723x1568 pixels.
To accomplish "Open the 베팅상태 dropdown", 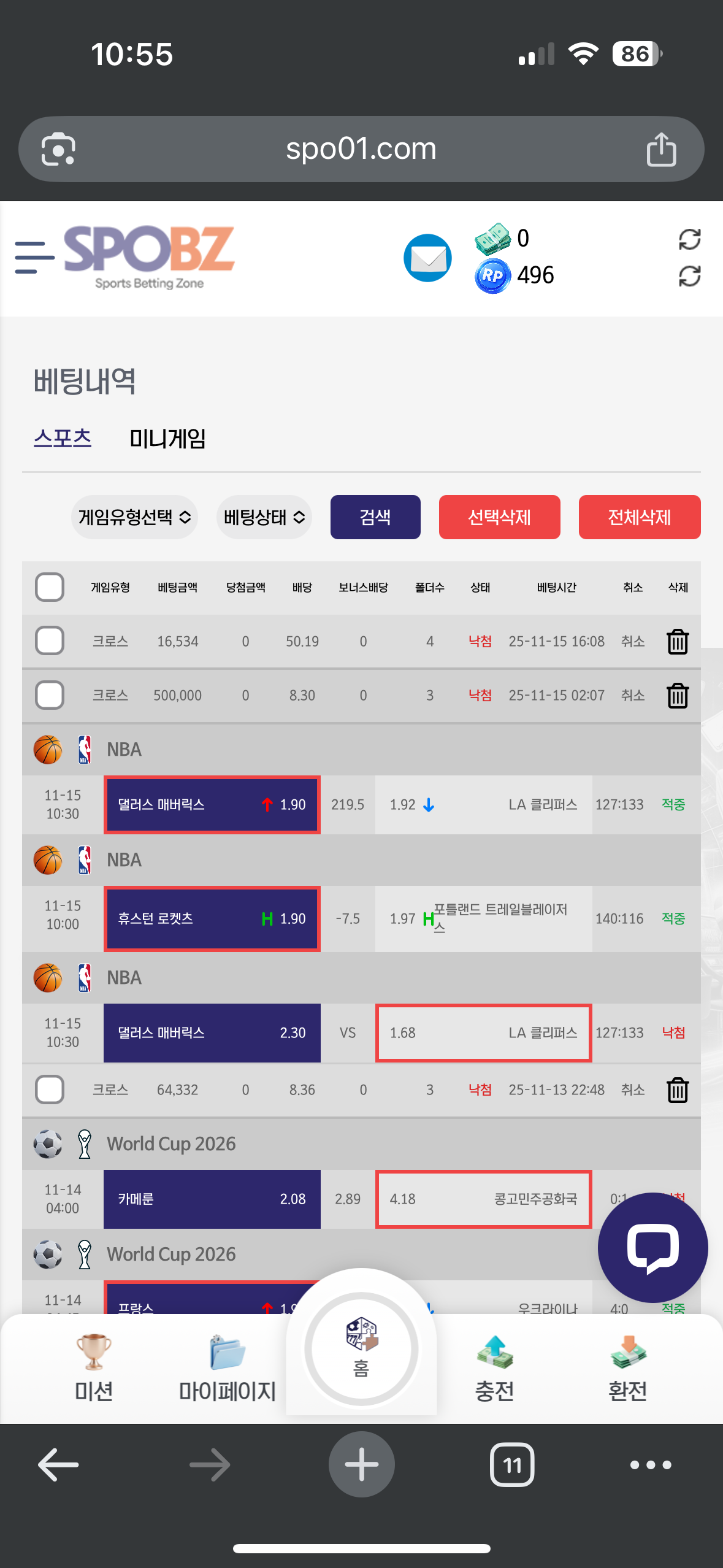I will pyautogui.click(x=264, y=517).
